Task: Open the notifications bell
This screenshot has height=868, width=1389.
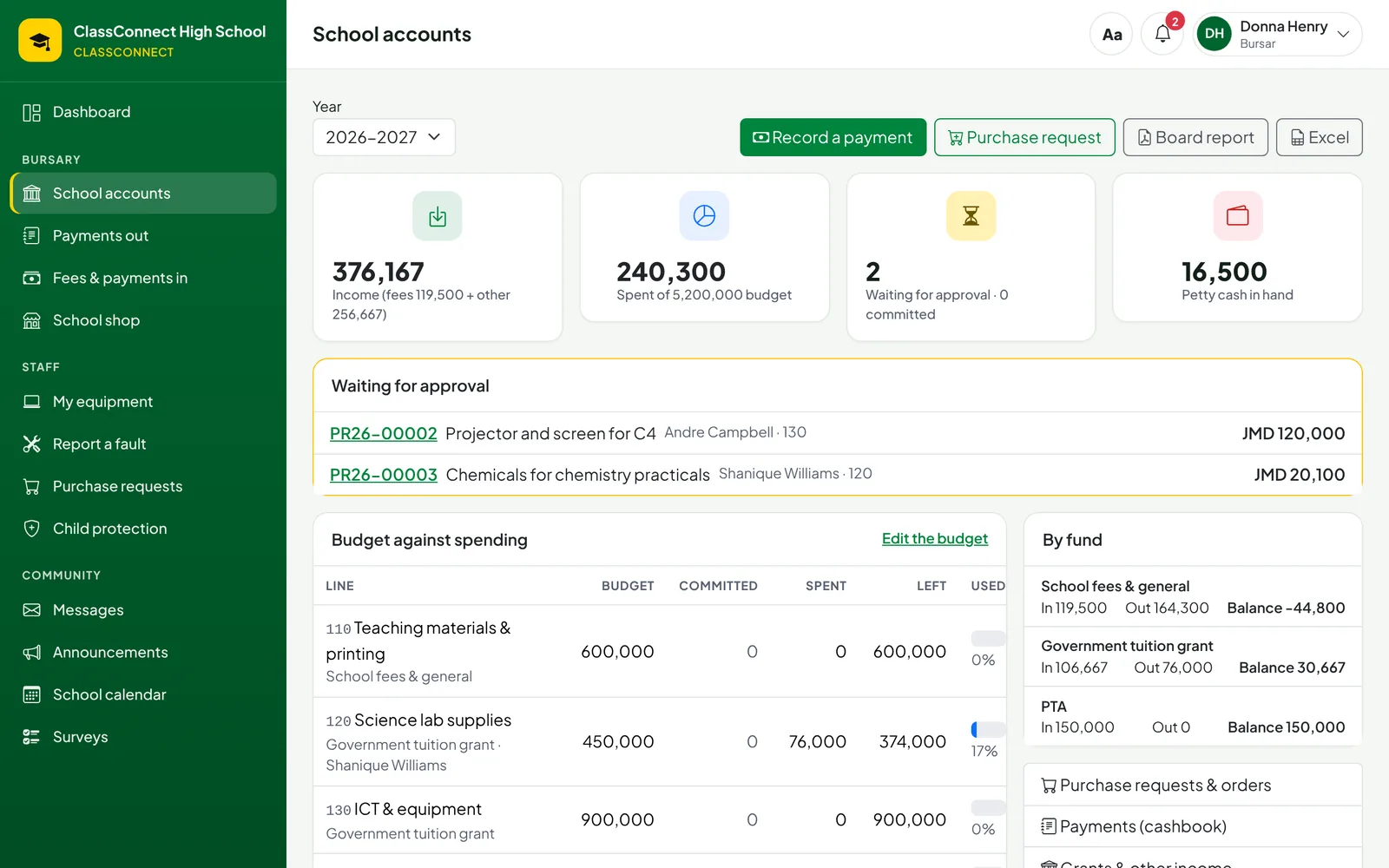Action: 1162,35
